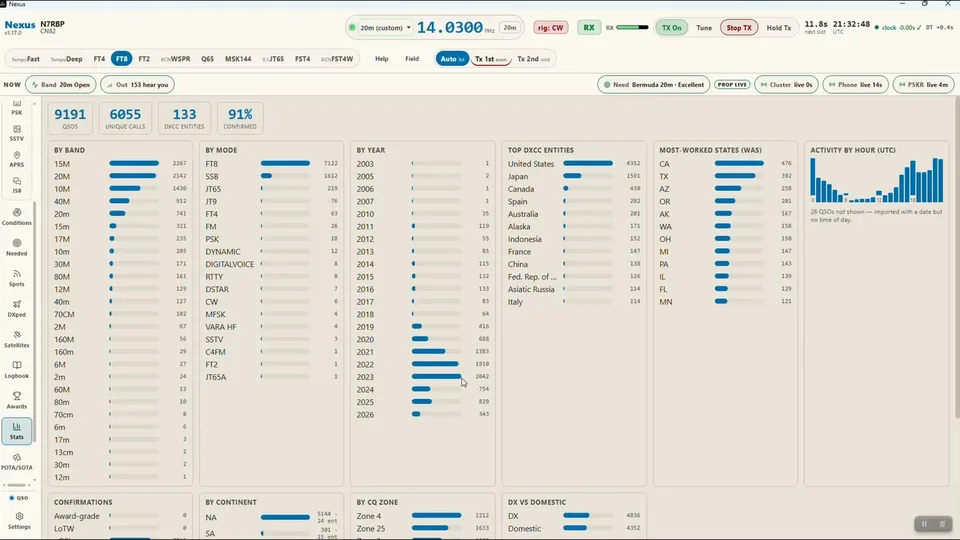Adjust the RX level slider
Screen dimensions: 960x540
pos(632,28)
